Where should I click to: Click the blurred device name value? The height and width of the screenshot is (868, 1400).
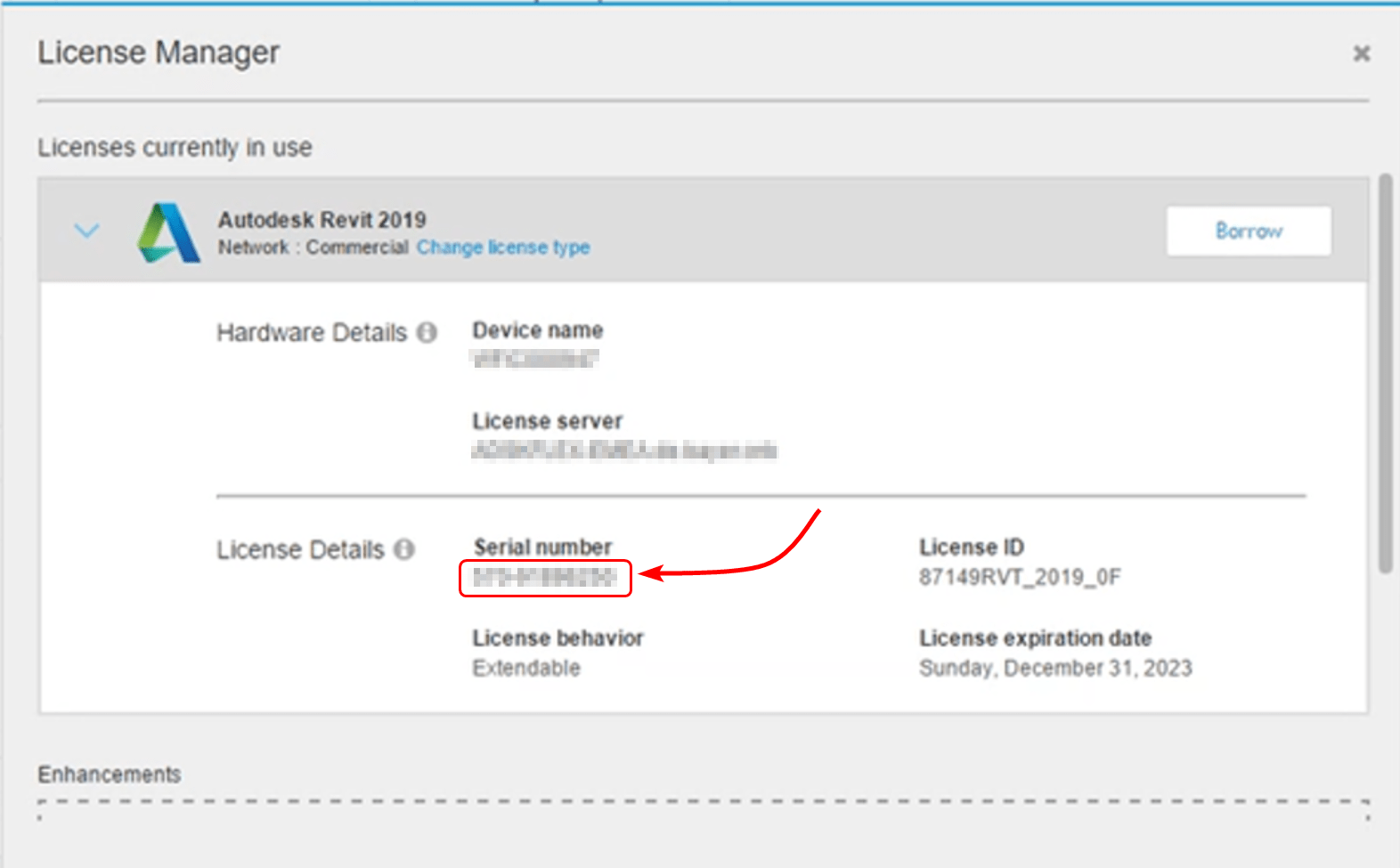(x=535, y=360)
